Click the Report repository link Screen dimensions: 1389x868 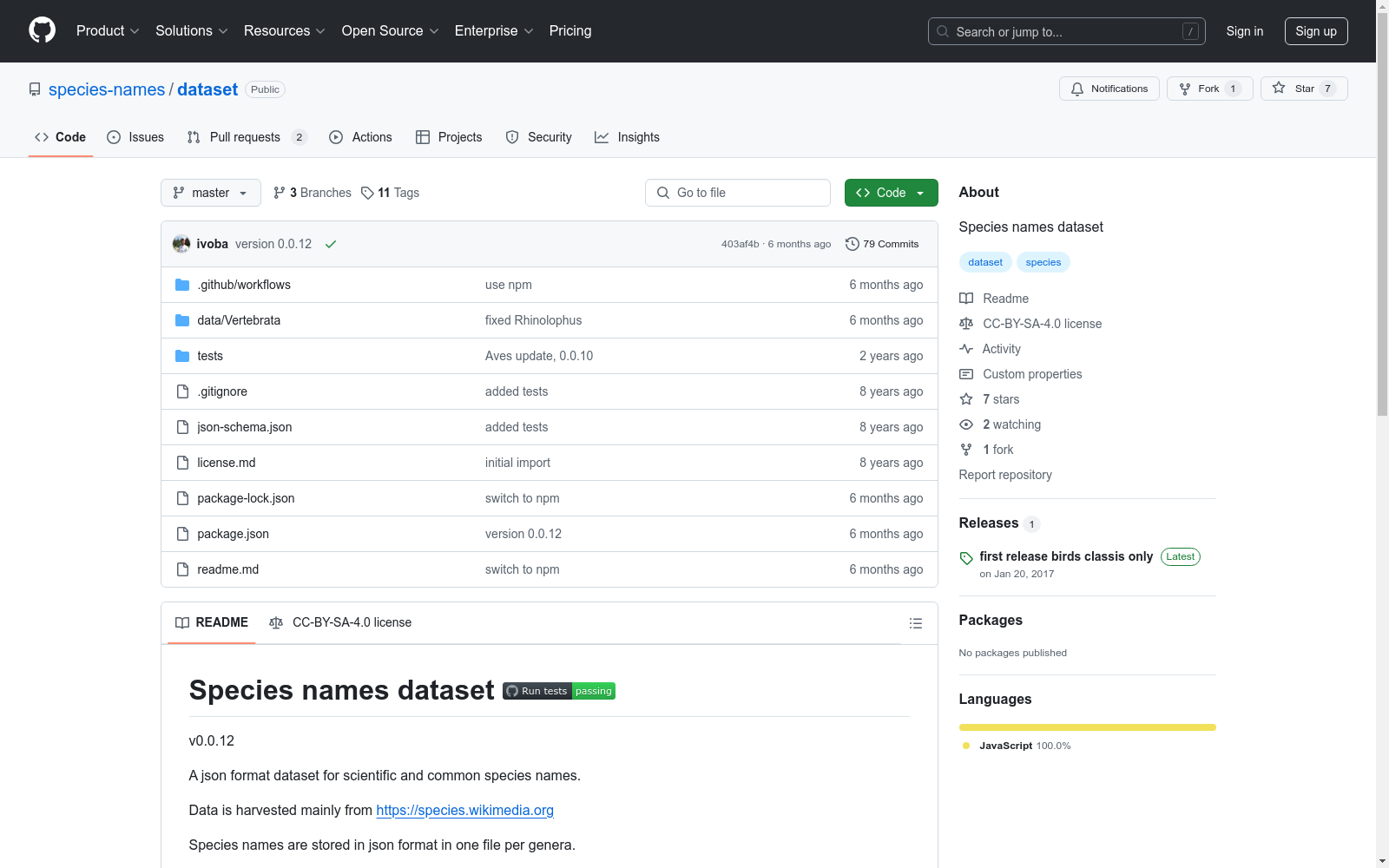pyautogui.click(x=1005, y=475)
